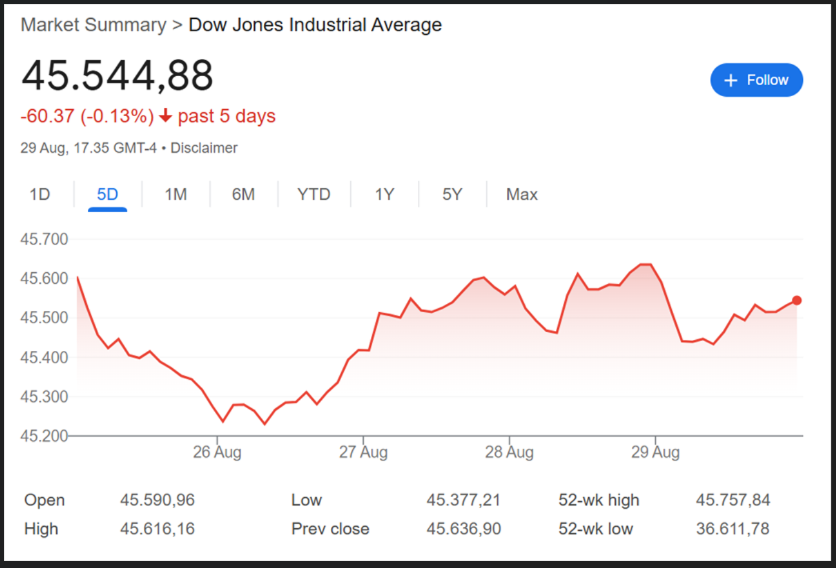Click the Dow Jones Industrial Average title
This screenshot has height=568, width=836.
(x=315, y=25)
